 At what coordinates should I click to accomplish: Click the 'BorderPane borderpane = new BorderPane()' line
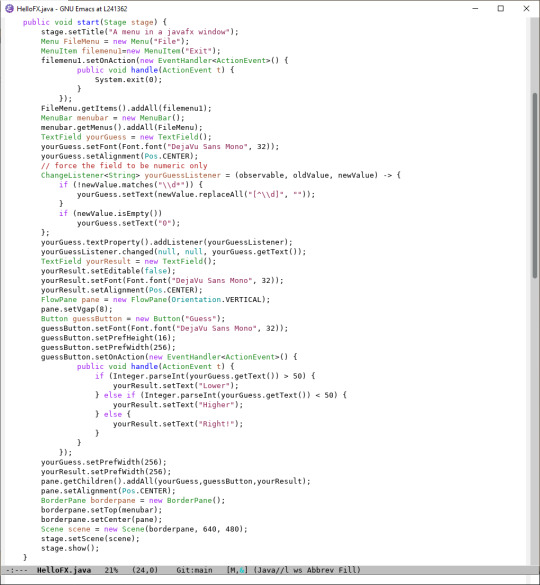[133, 500]
